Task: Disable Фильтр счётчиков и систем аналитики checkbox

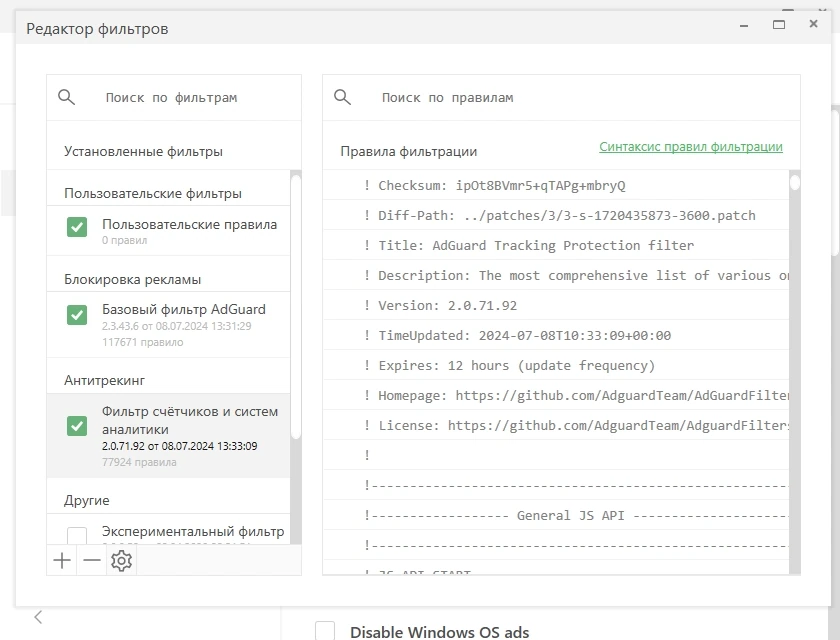Action: pyautogui.click(x=77, y=426)
